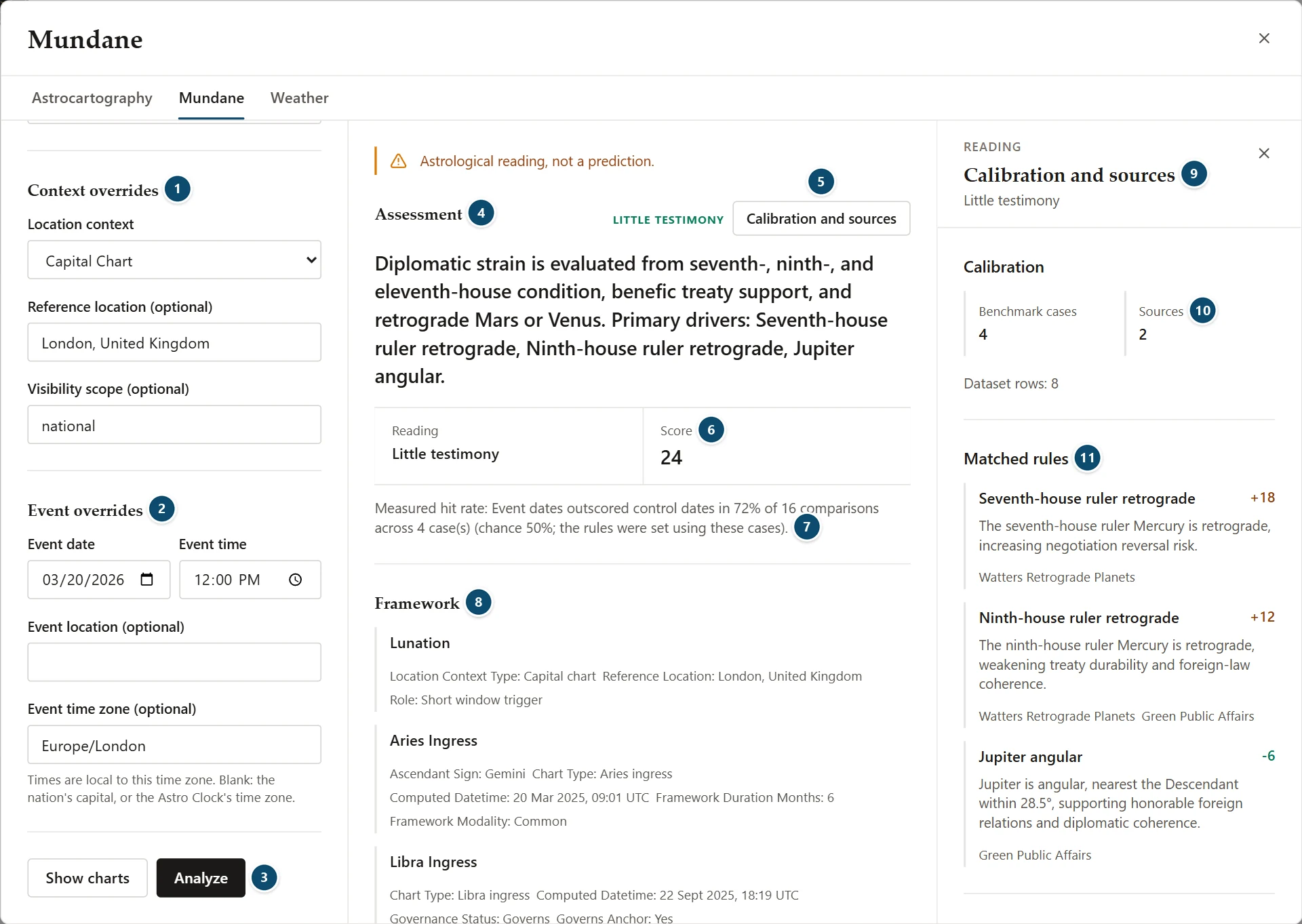Image resolution: width=1302 pixels, height=924 pixels.
Task: Click the Context overrides heading
Action: coord(93,190)
